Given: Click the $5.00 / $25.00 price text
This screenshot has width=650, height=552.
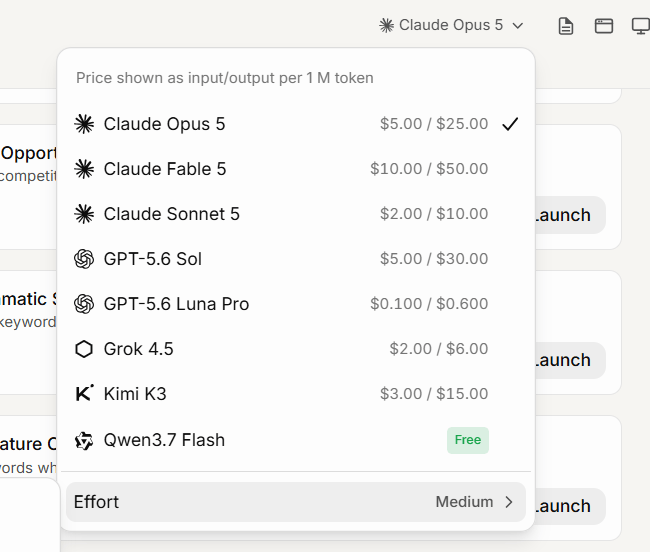Looking at the screenshot, I should tap(434, 124).
